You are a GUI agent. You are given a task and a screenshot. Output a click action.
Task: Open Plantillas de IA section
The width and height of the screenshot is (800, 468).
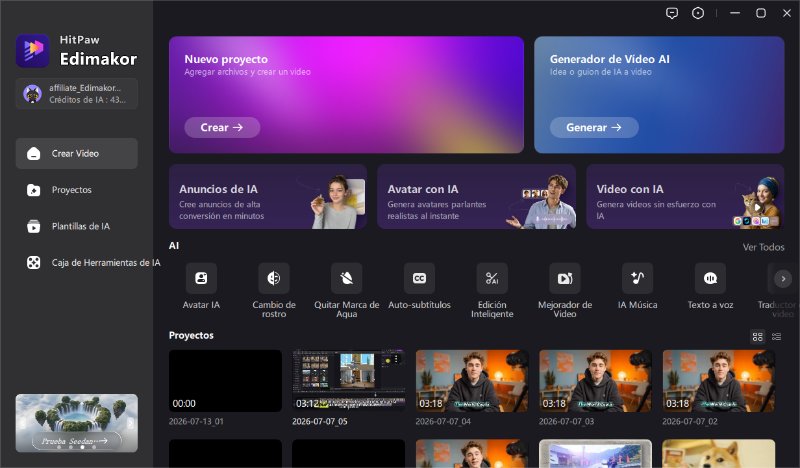pyautogui.click(x=77, y=226)
